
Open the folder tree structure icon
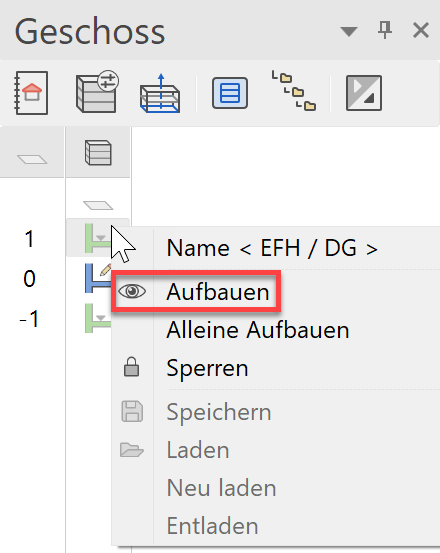coord(294,91)
